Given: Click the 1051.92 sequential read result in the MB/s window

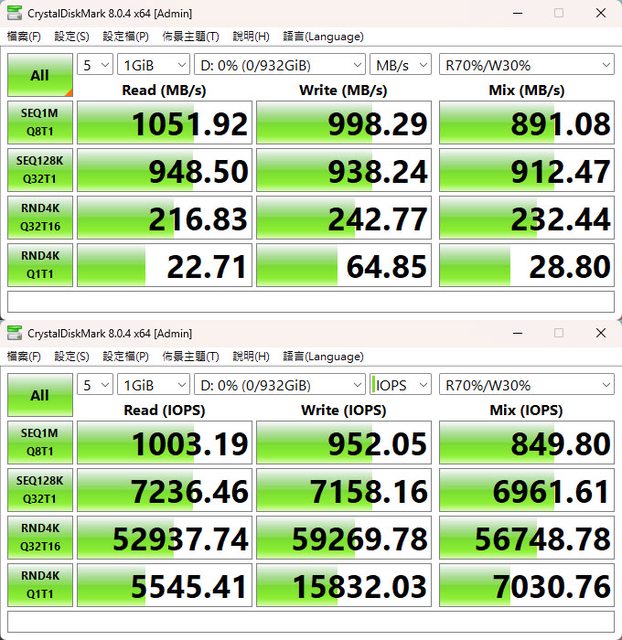Looking at the screenshot, I should (x=164, y=123).
